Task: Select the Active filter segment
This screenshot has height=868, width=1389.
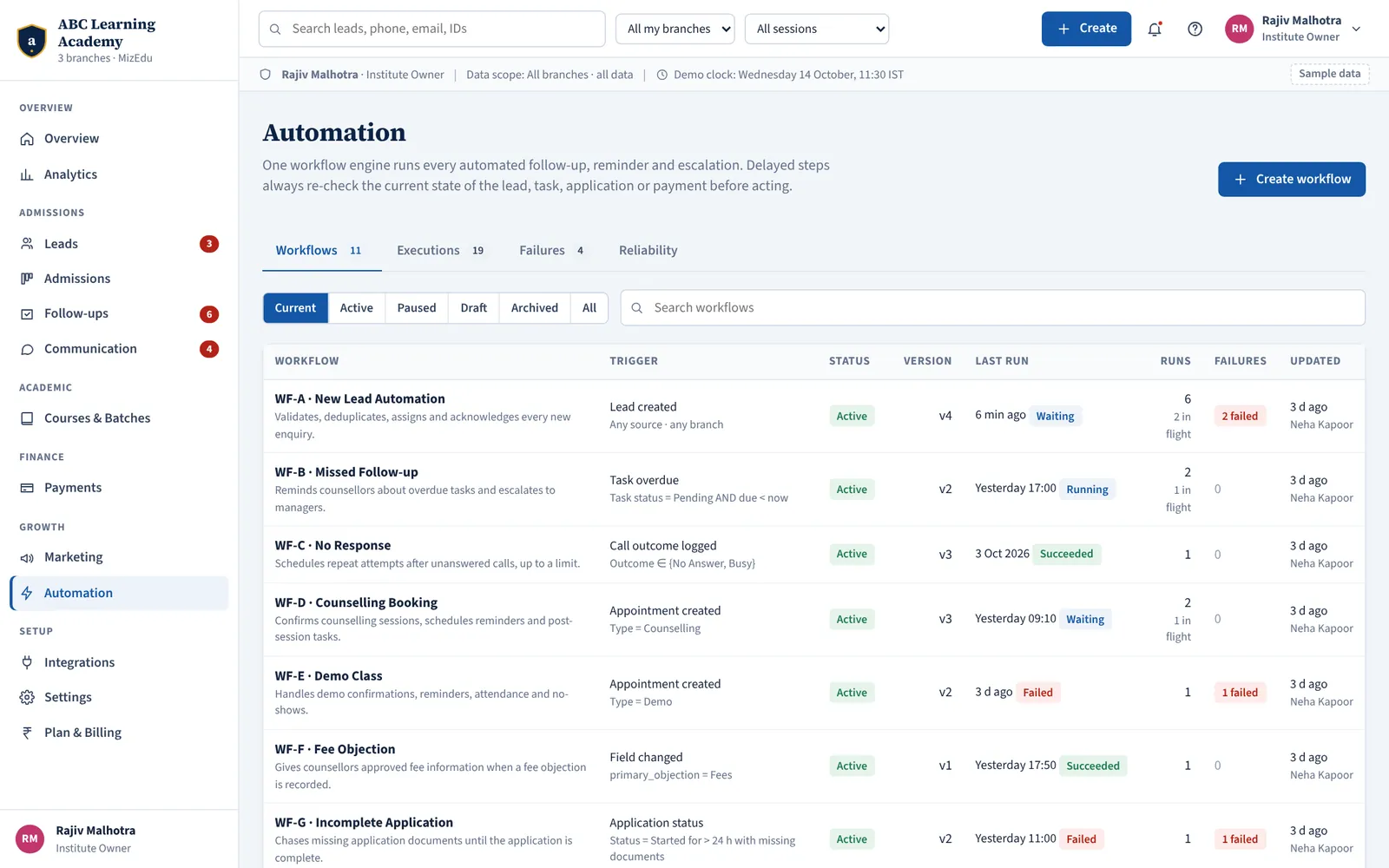Action: (x=357, y=308)
